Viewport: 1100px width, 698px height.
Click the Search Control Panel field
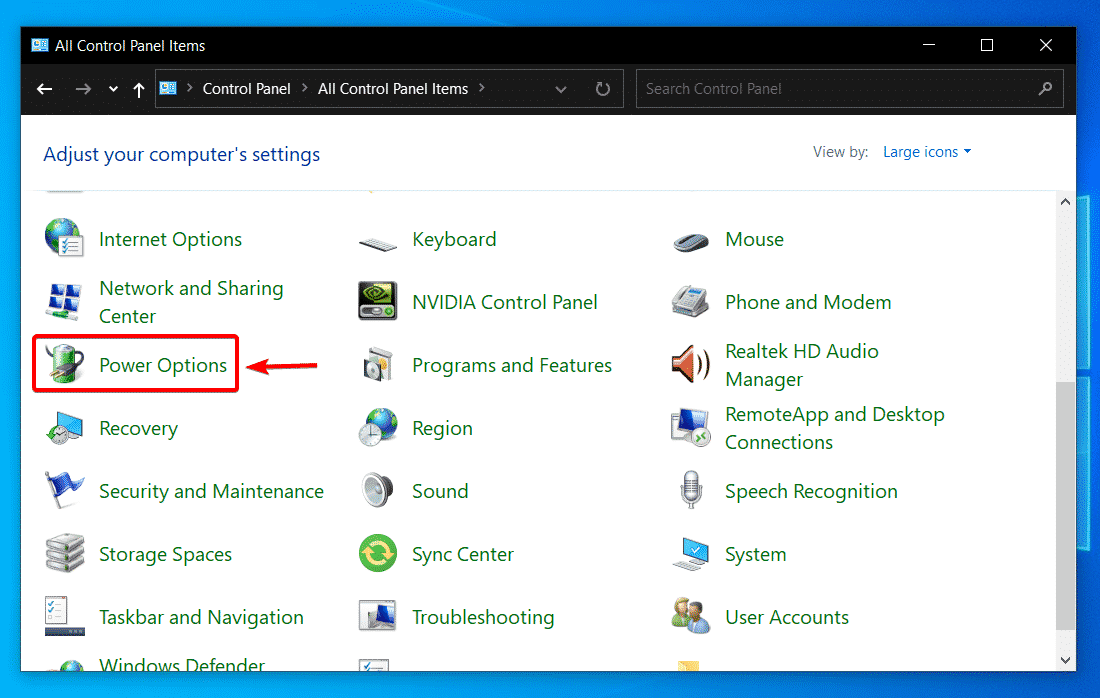pos(850,88)
